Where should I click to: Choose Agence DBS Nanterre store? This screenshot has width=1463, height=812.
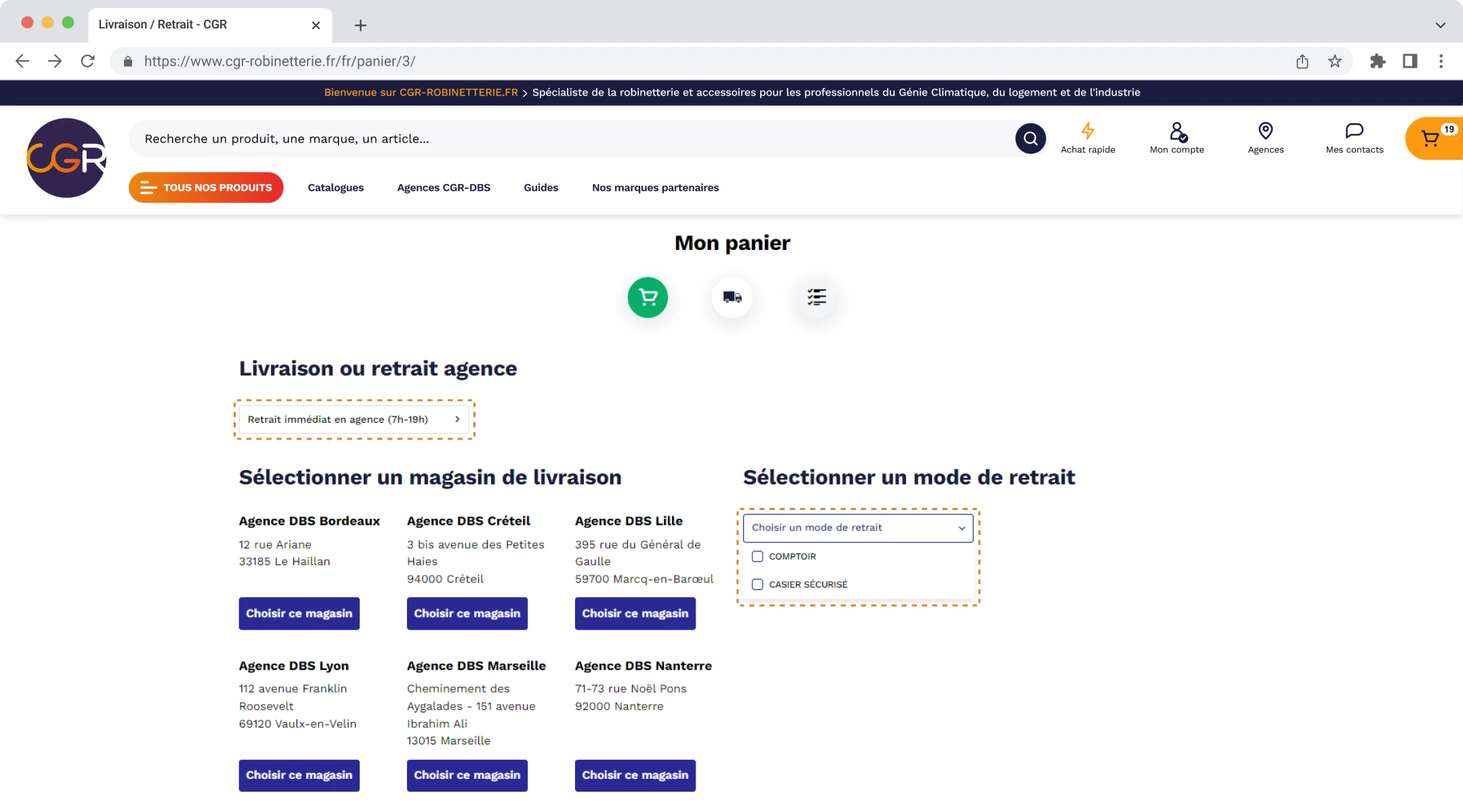tap(635, 775)
